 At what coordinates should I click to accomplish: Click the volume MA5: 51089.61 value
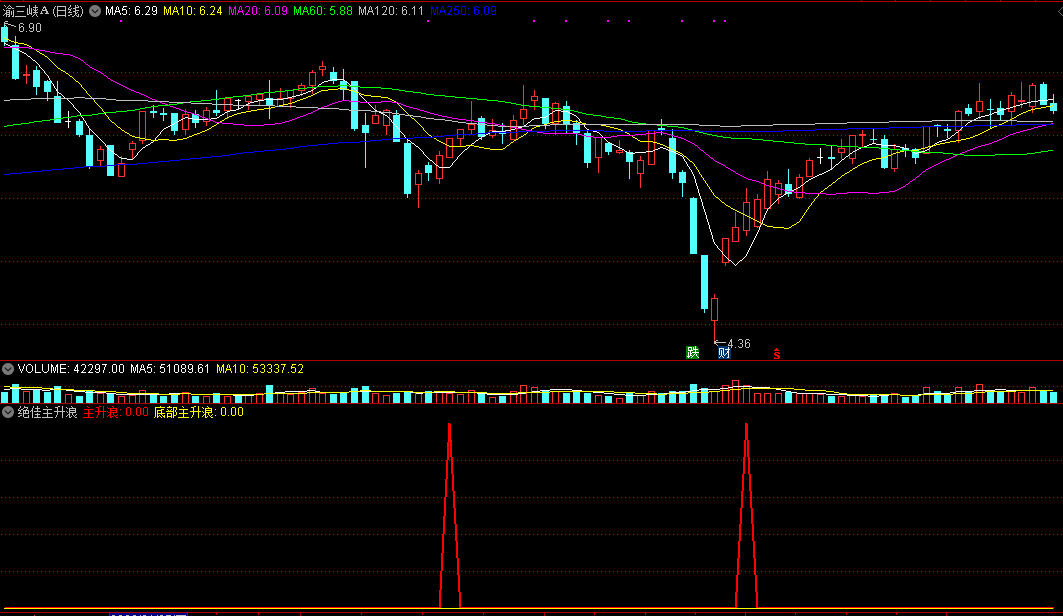(x=169, y=369)
